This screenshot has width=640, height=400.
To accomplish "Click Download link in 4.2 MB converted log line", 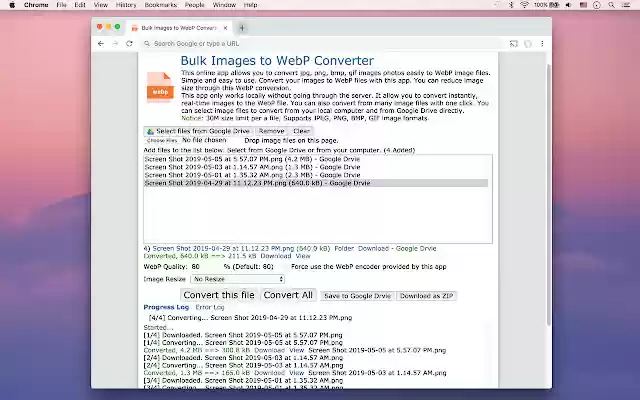I will (x=269, y=350).
